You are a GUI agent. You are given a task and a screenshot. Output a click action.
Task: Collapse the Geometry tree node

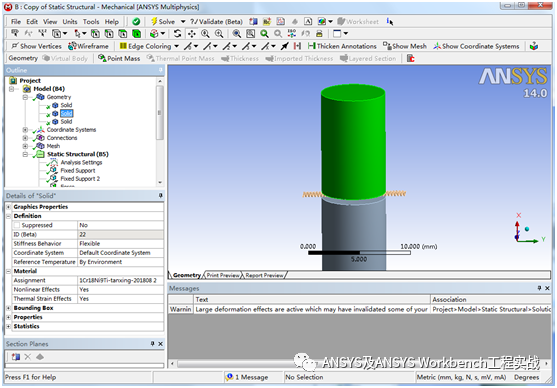(25, 97)
